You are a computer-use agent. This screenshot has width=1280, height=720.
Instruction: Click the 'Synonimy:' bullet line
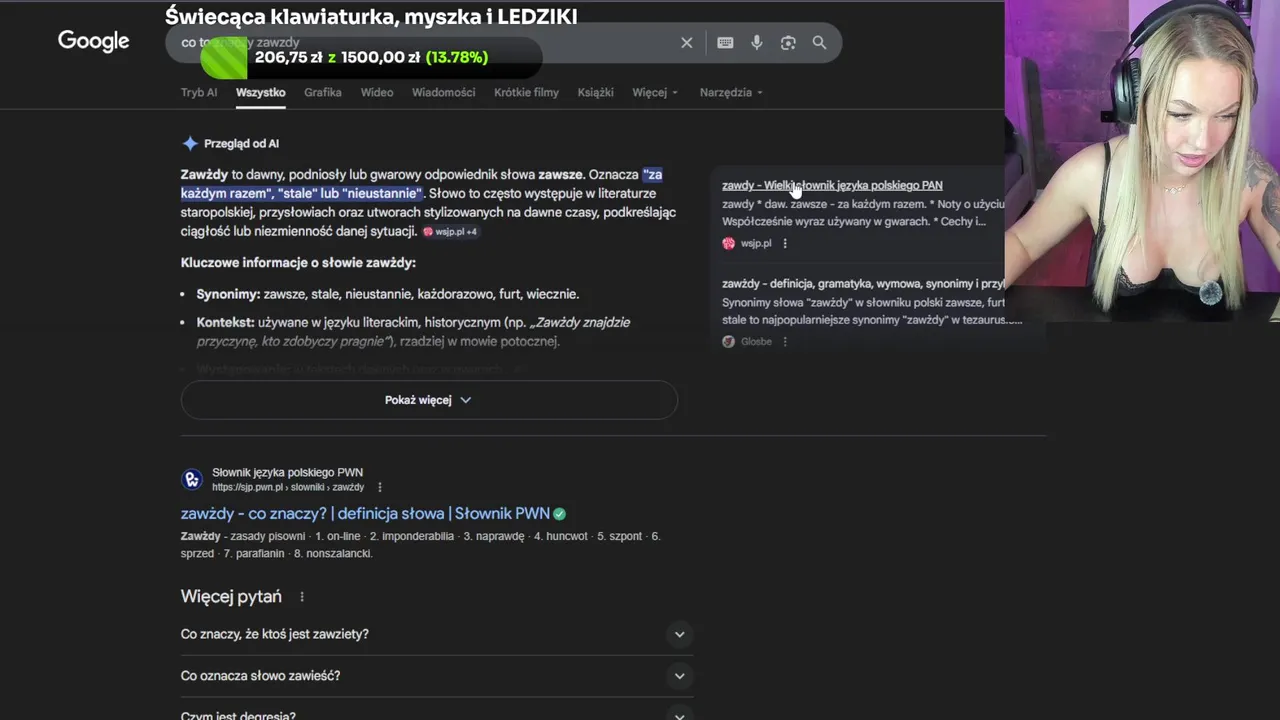[x=388, y=294]
